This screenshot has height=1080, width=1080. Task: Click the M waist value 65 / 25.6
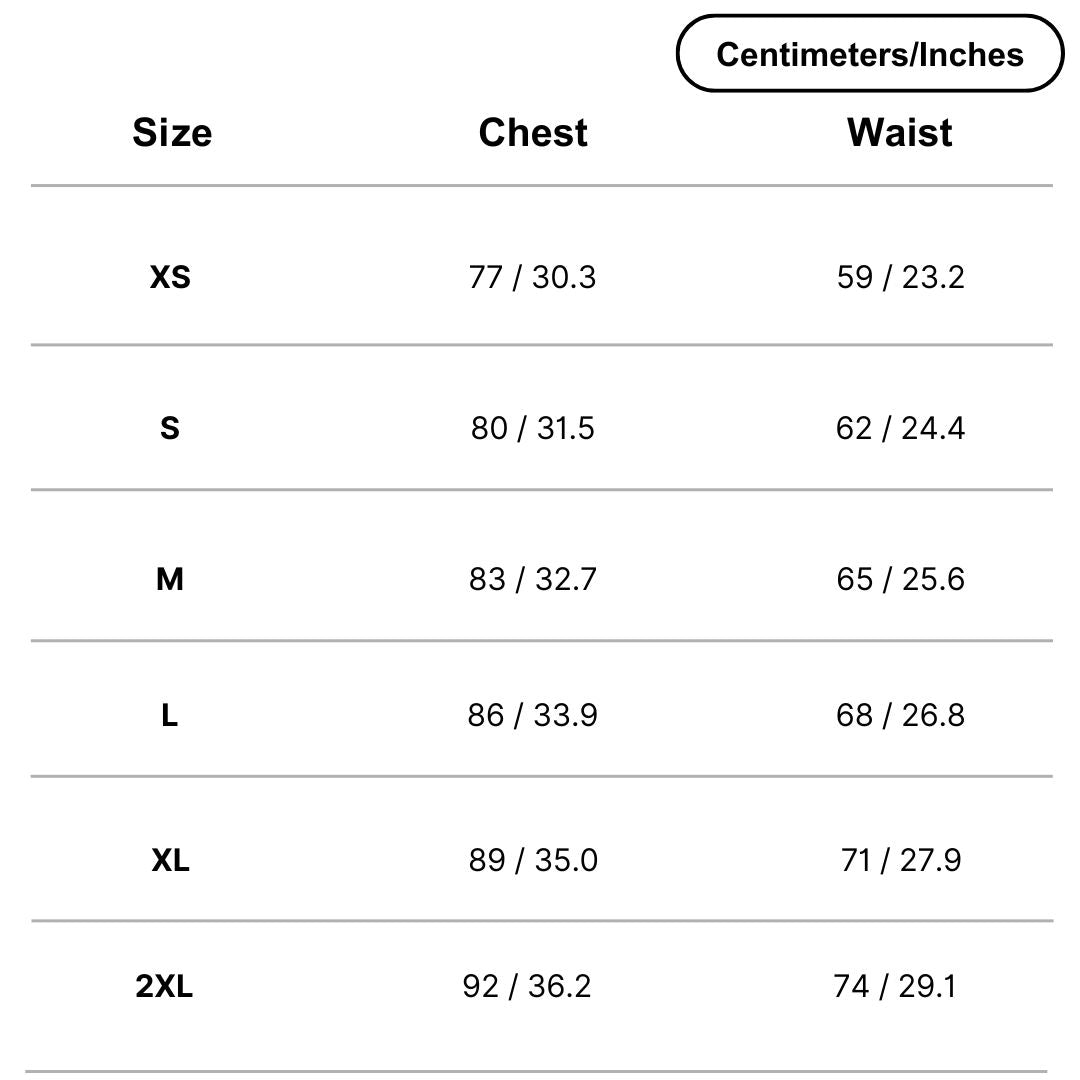[x=900, y=579]
